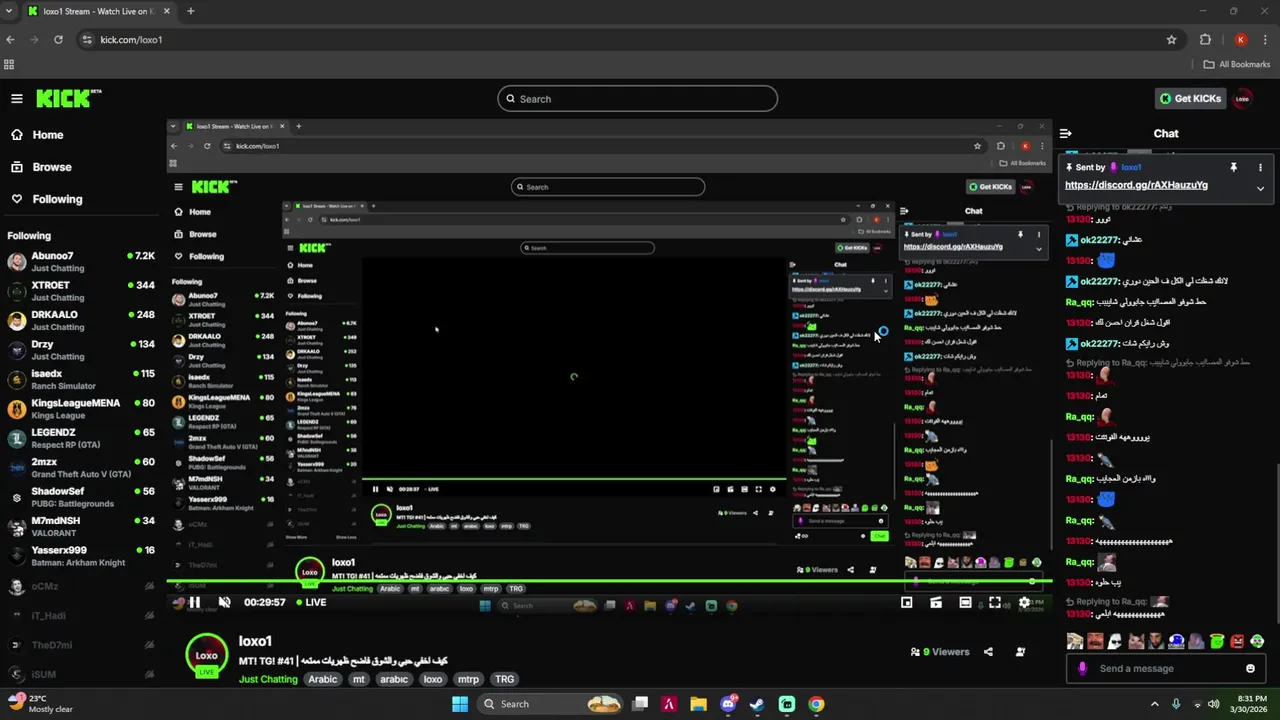1280x720 pixels.
Task: Click the Send a message chat input
Action: [1166, 668]
